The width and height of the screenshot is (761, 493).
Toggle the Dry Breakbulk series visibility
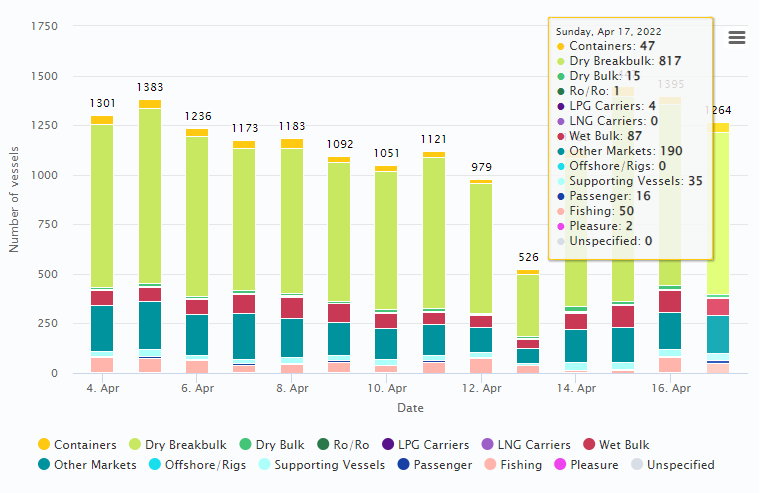[185, 445]
